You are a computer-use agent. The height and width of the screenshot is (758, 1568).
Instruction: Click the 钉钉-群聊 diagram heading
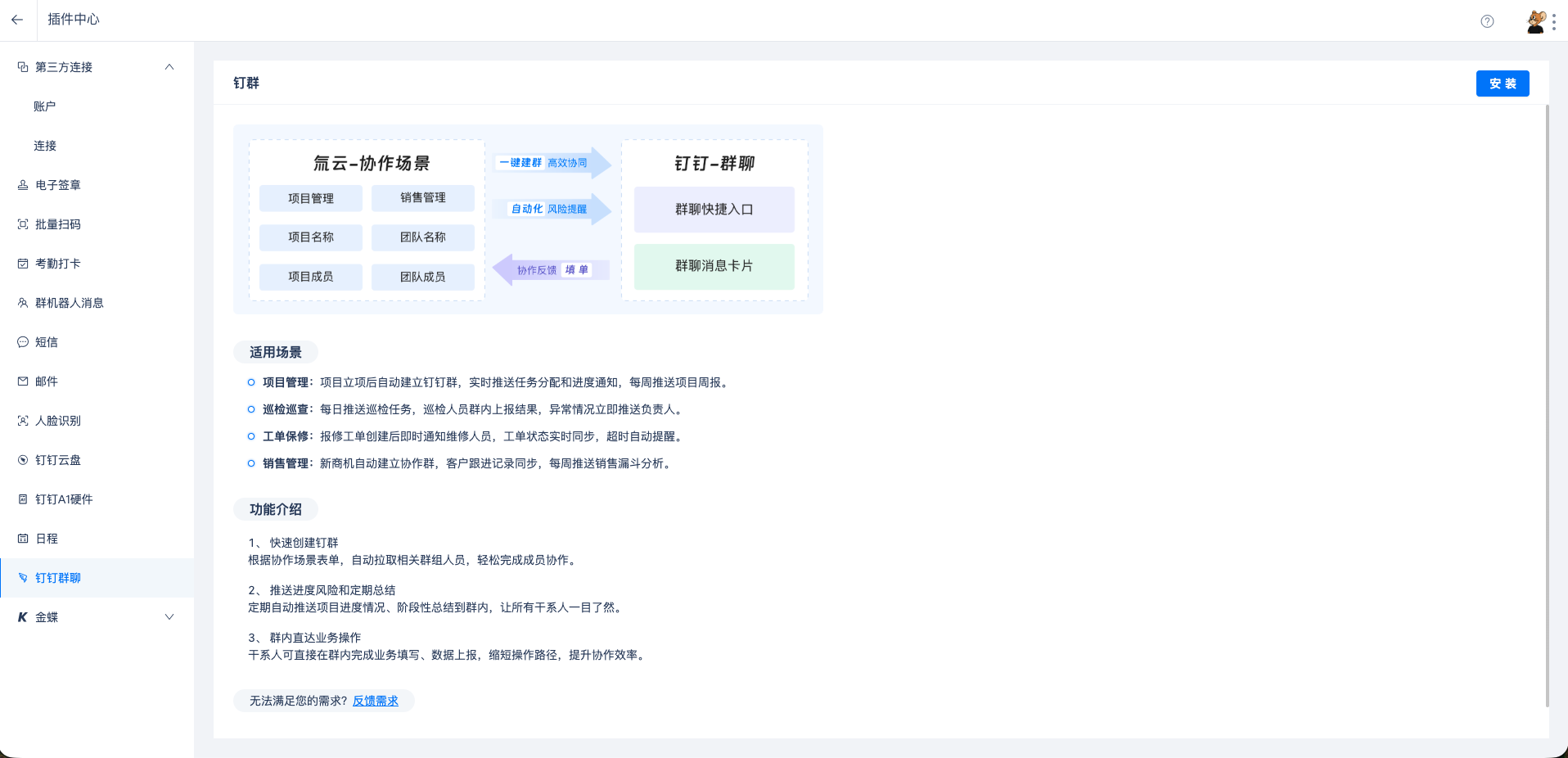pos(714,164)
